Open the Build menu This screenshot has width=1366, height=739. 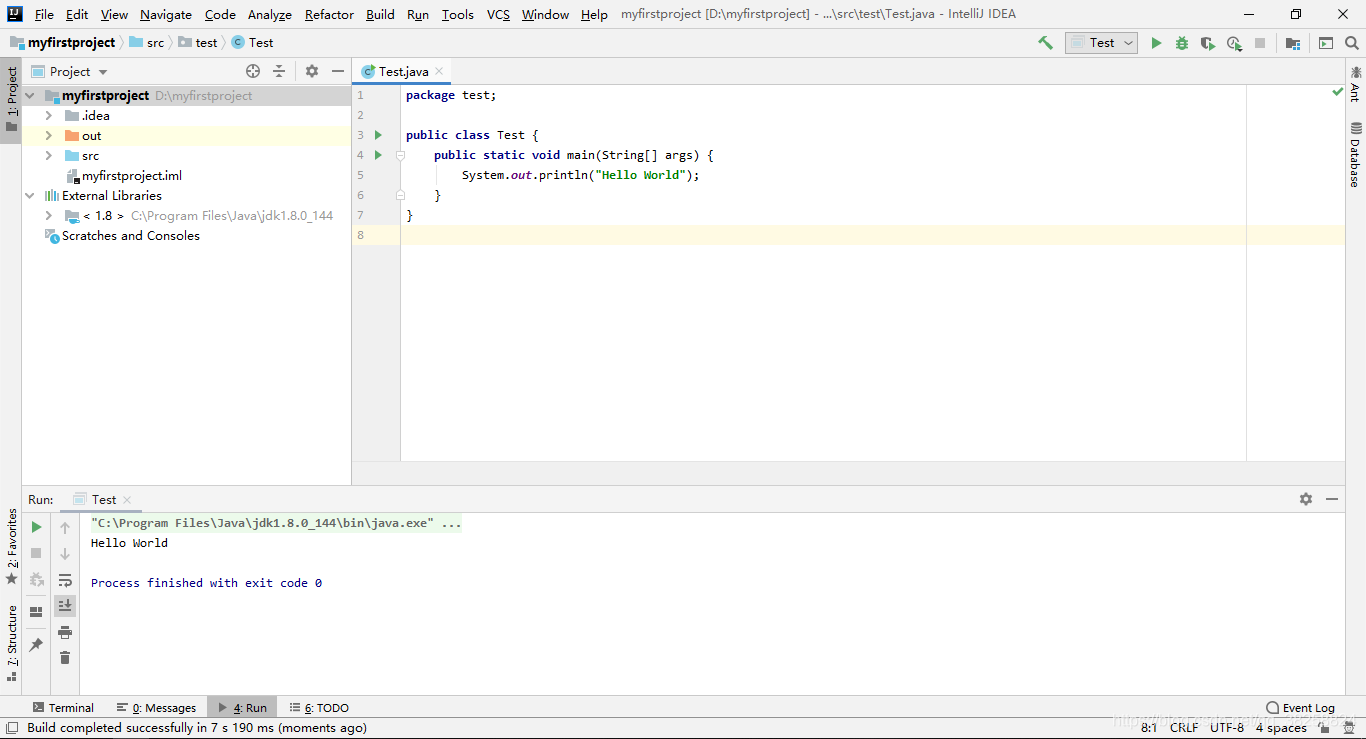tap(380, 14)
